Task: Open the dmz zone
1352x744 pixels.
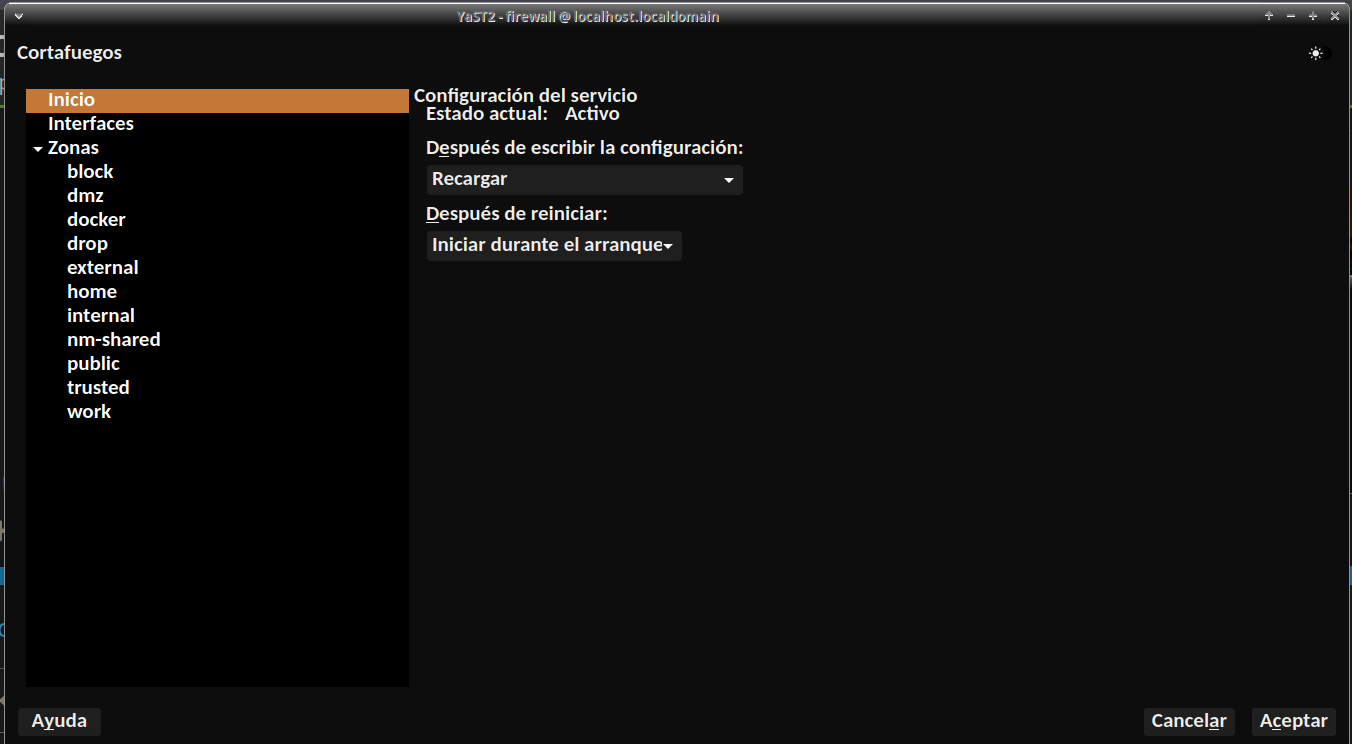Action: point(85,196)
